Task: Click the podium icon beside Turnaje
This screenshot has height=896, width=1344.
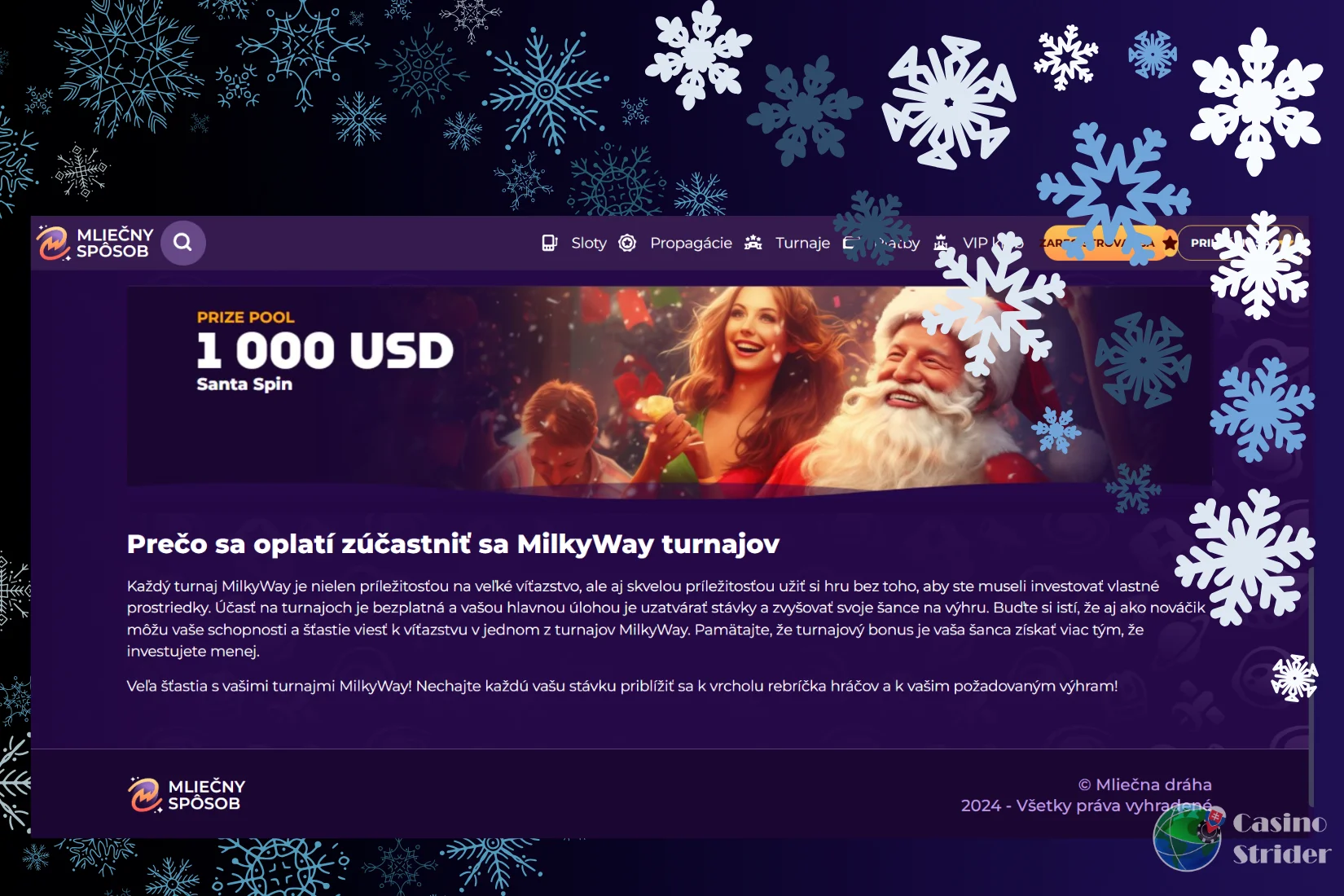Action: pyautogui.click(x=753, y=243)
